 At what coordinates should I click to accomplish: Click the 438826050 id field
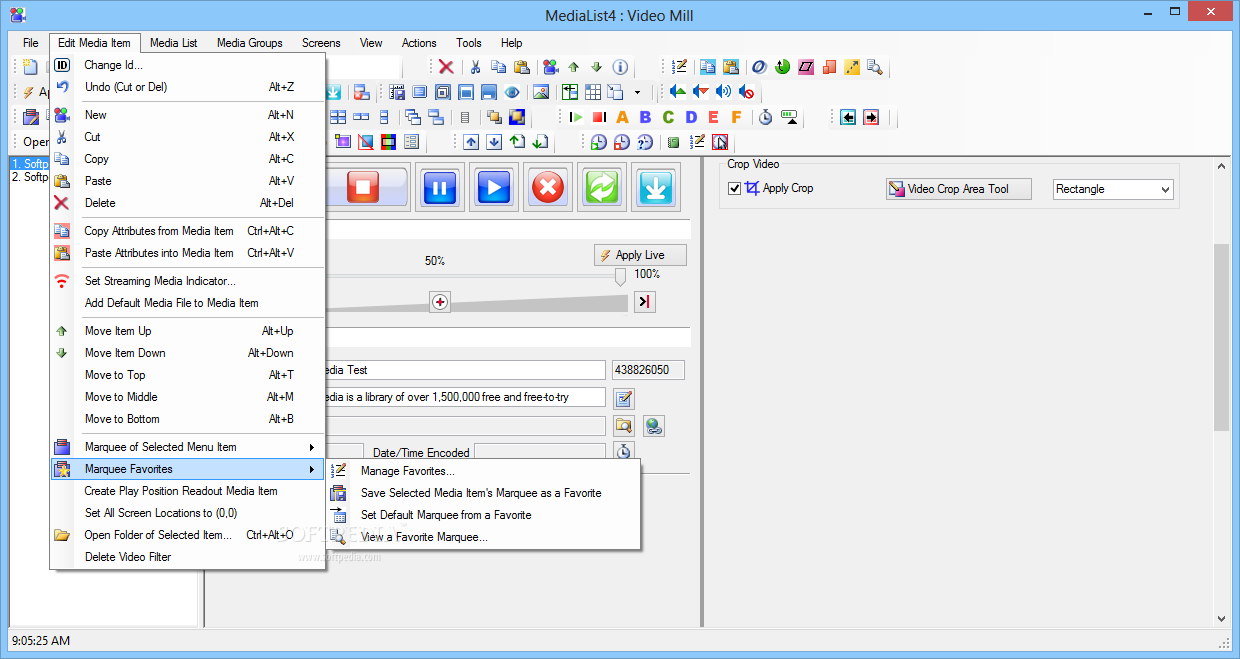[x=648, y=370]
